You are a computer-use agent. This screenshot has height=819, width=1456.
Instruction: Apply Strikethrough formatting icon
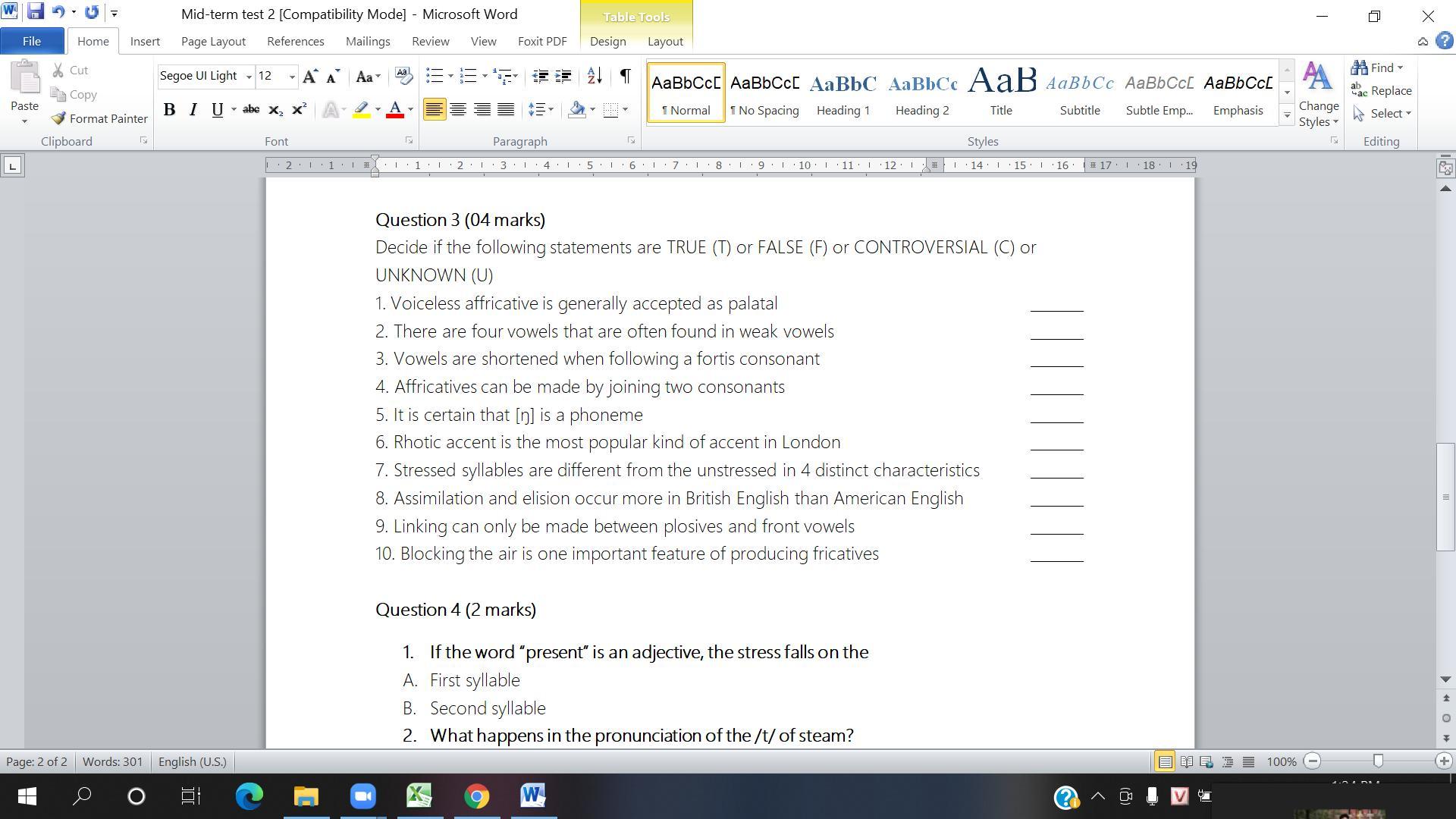pyautogui.click(x=251, y=110)
